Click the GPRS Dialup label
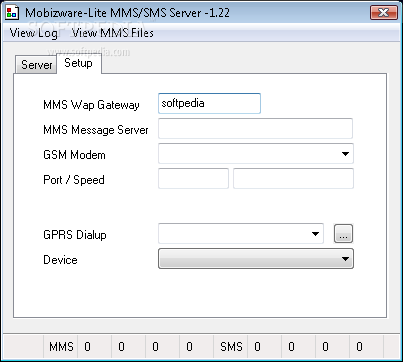Viewport: 403px width, 362px height. coord(75,235)
